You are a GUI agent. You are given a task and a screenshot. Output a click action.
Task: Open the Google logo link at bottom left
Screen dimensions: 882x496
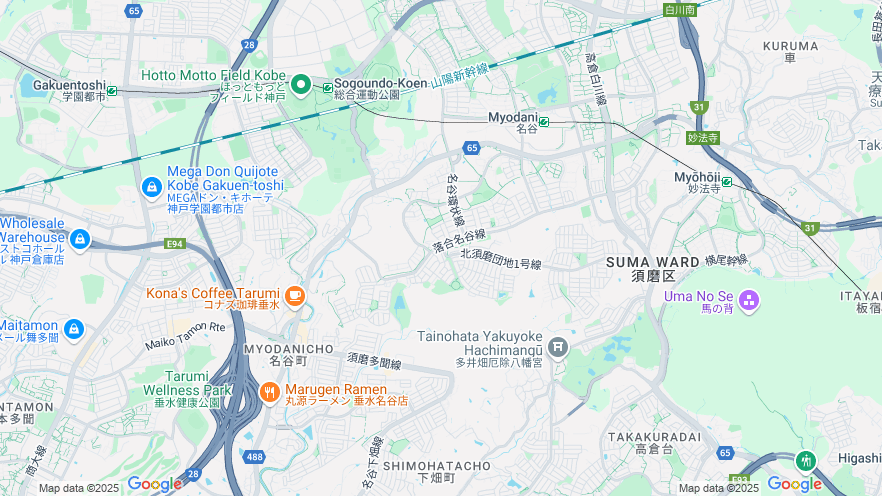click(x=155, y=484)
